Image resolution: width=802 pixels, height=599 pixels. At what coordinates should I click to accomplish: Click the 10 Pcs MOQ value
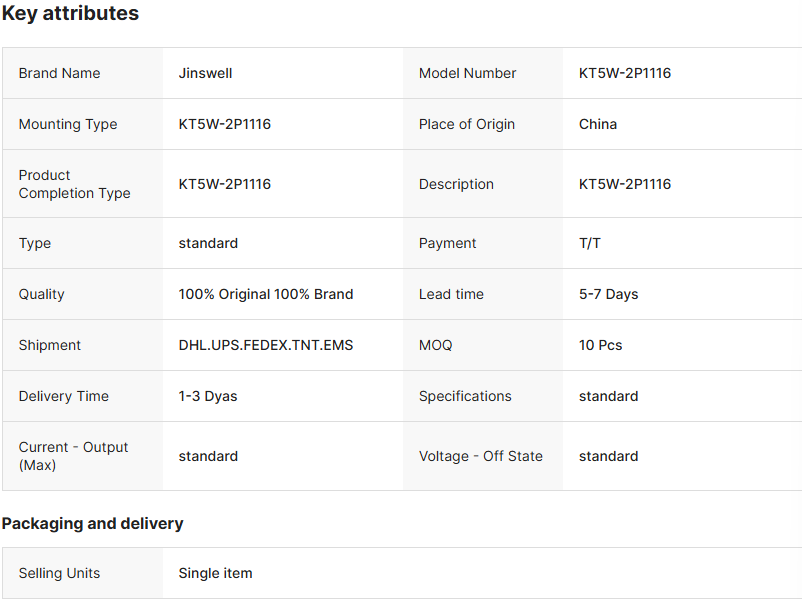pos(600,345)
